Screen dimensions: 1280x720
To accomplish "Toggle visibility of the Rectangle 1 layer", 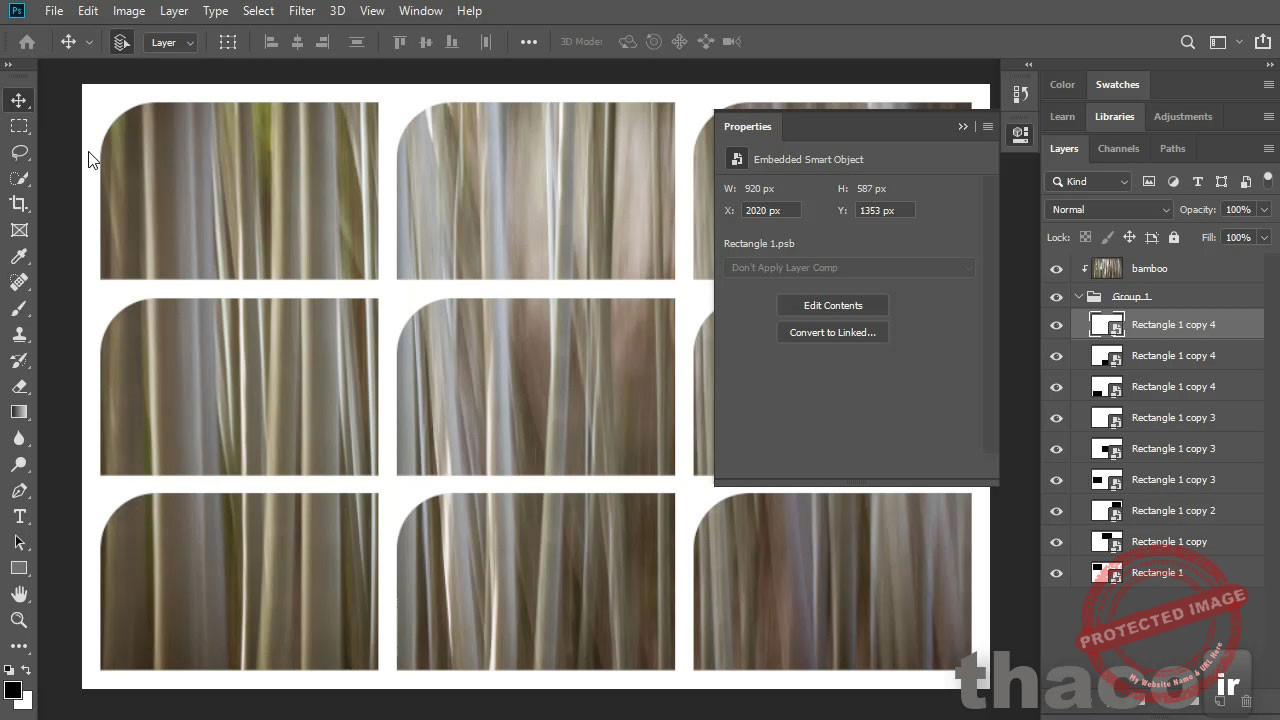I will point(1056,572).
